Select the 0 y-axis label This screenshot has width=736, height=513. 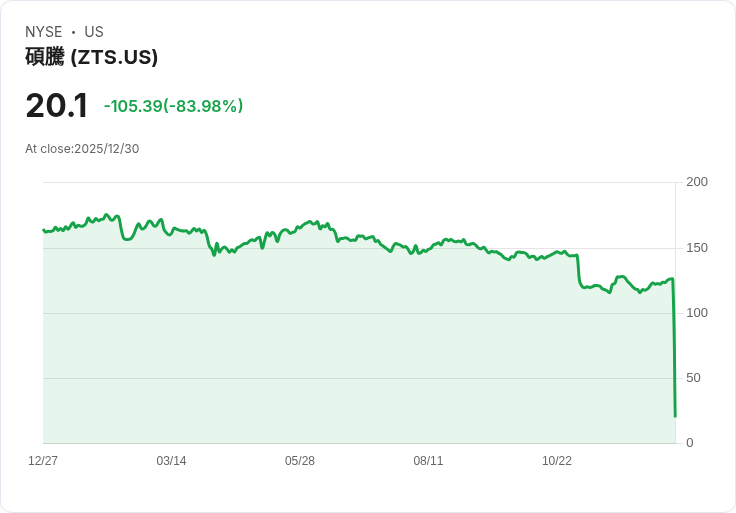(x=689, y=443)
